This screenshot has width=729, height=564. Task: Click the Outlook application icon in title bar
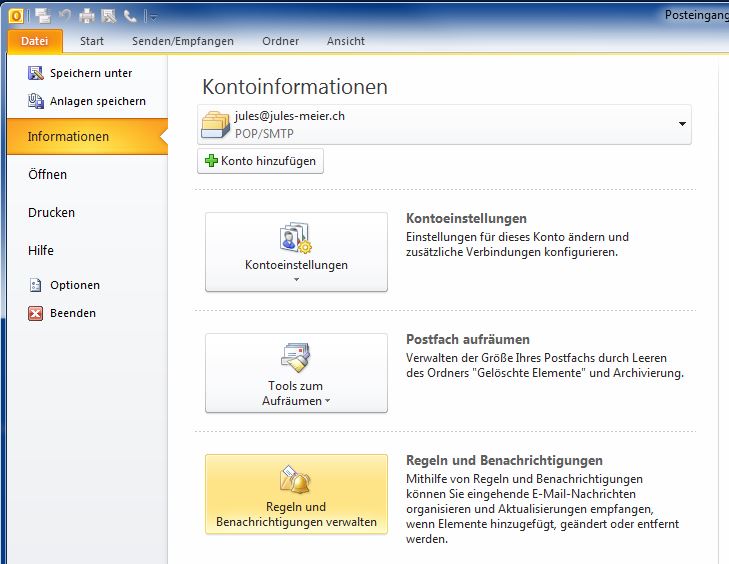[x=16, y=16]
